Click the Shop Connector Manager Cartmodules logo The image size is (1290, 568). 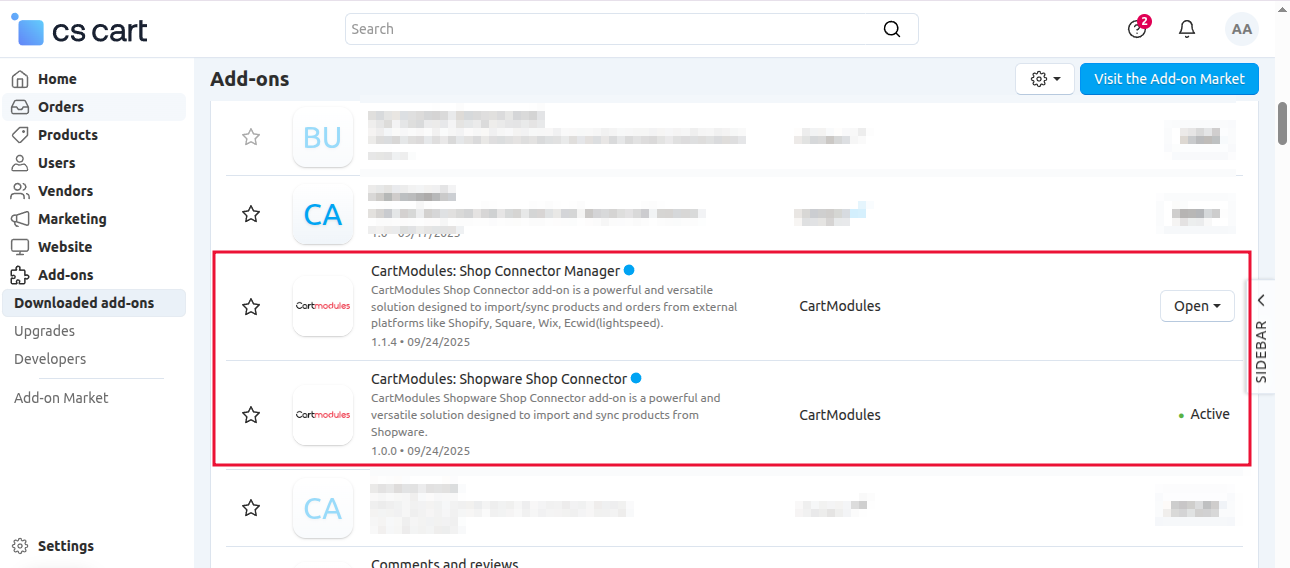tap(323, 306)
